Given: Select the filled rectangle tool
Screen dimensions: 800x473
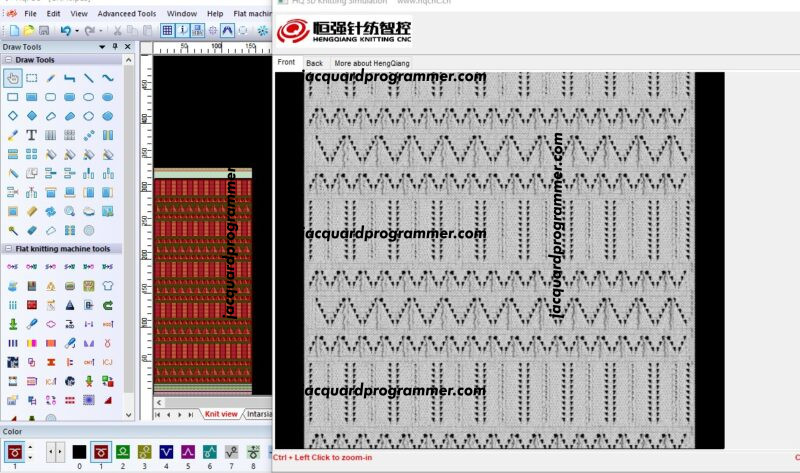Looking at the screenshot, I should tap(32, 97).
